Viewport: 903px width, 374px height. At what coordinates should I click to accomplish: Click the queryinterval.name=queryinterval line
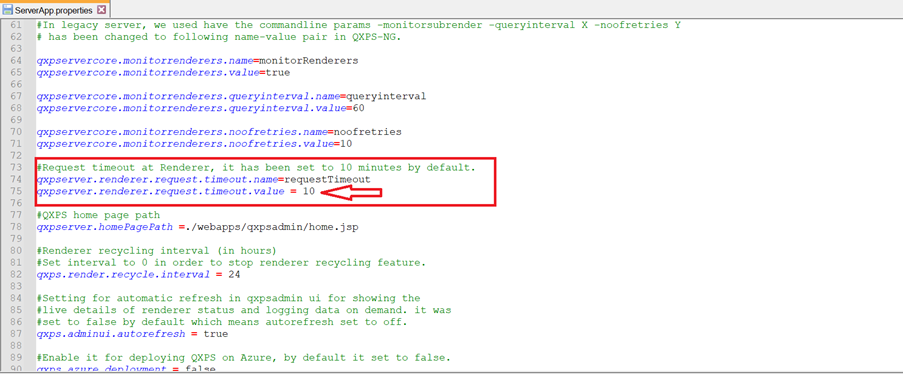(x=231, y=96)
